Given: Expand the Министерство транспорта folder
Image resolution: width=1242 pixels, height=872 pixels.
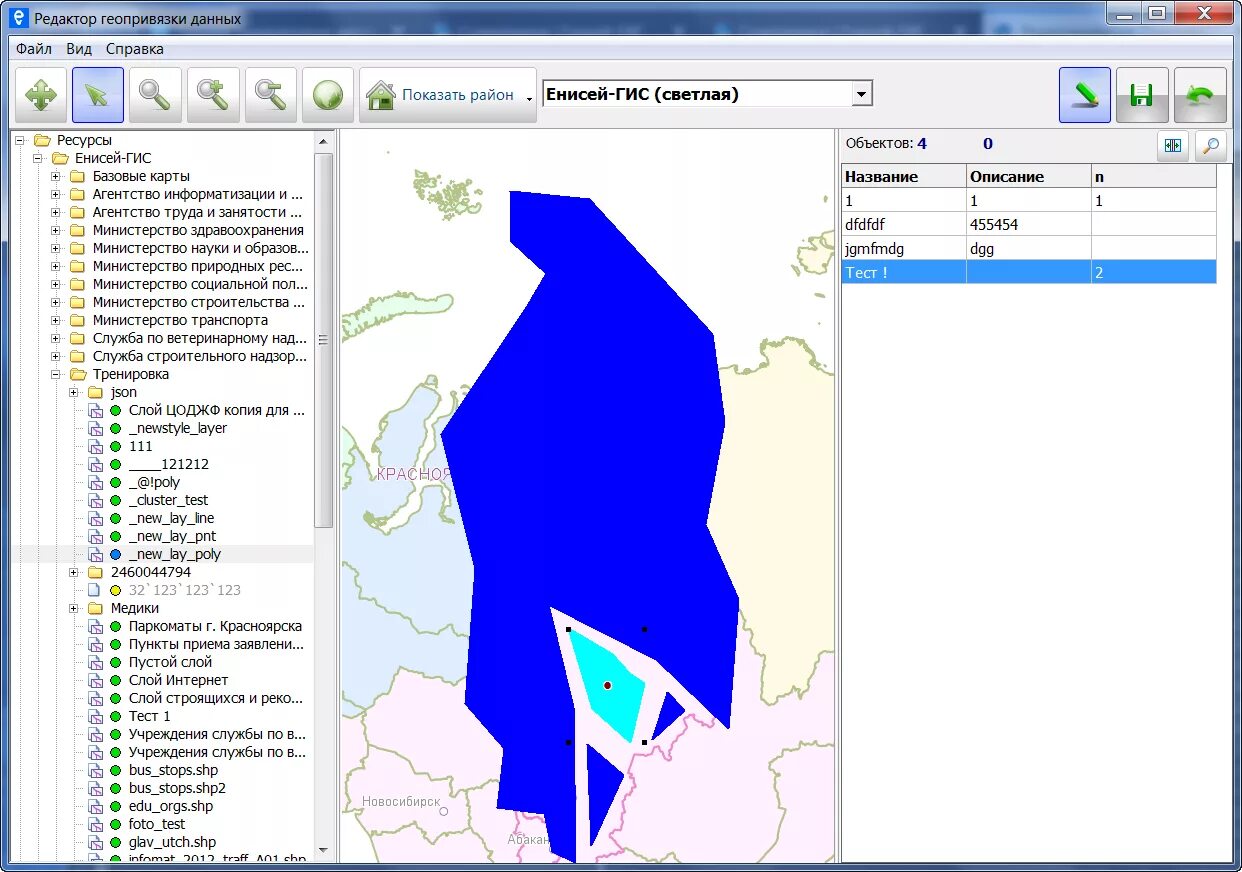Looking at the screenshot, I should point(56,320).
